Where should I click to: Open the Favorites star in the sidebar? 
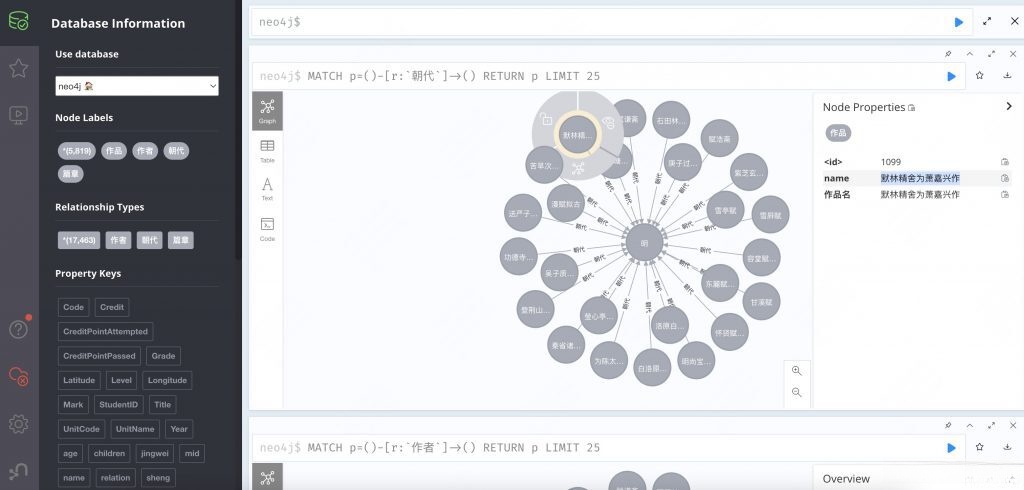point(18,68)
